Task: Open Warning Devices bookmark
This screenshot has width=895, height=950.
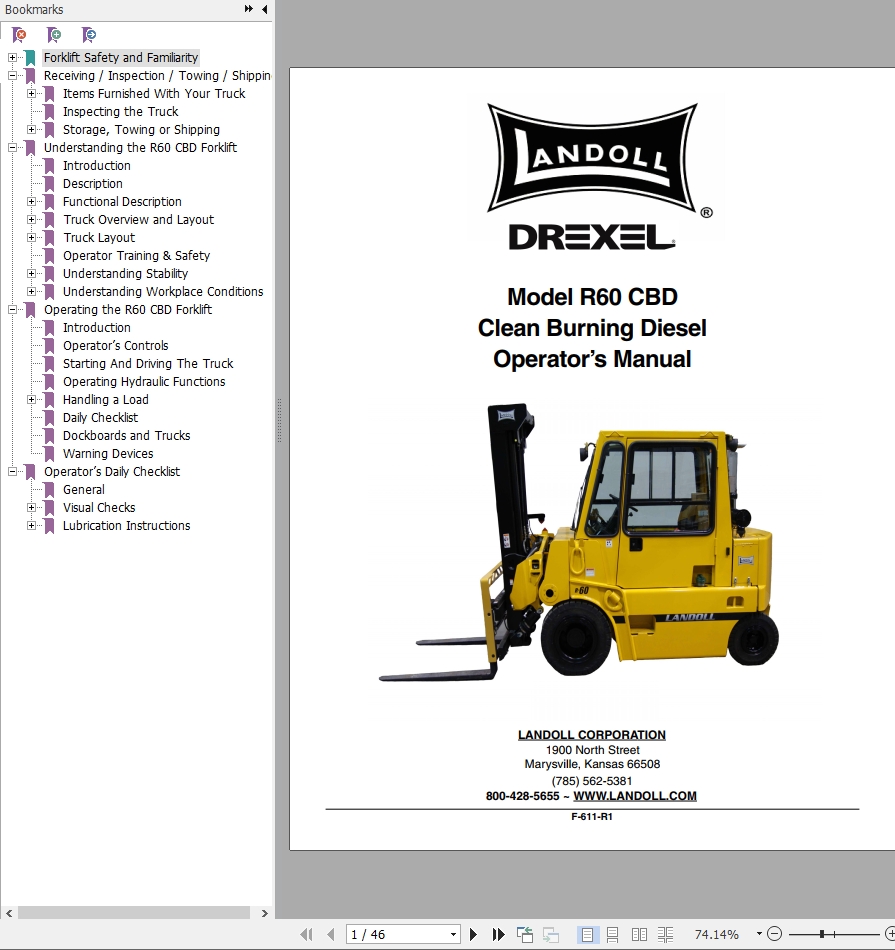Action: tap(108, 454)
